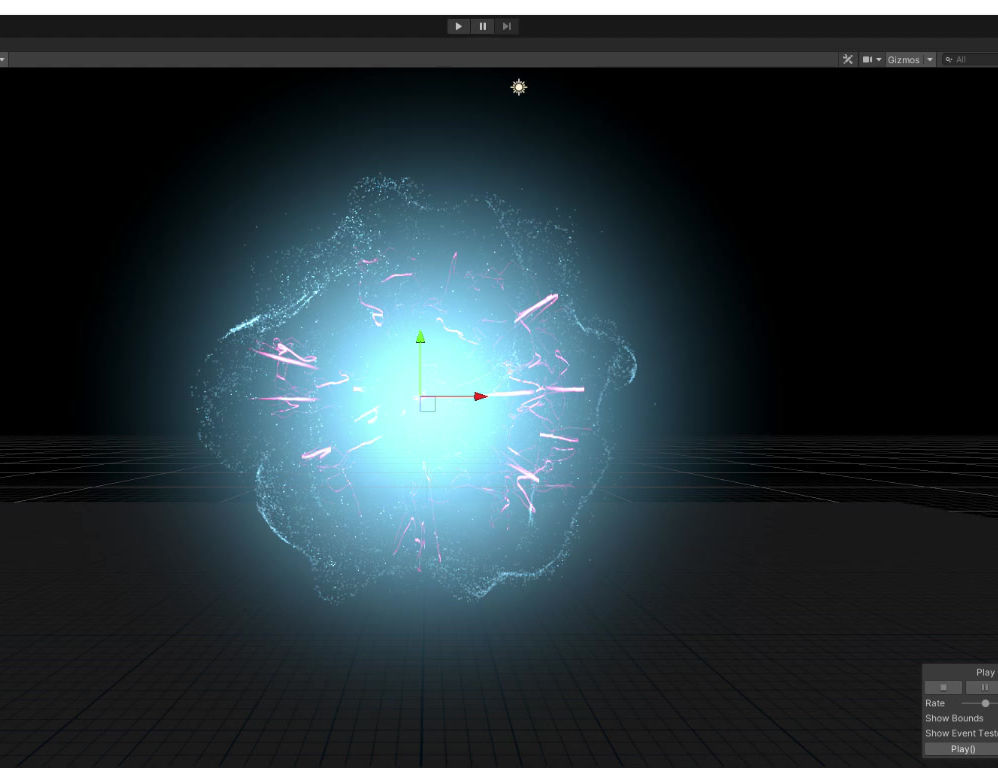This screenshot has height=768, width=998.
Task: Click the stop button in the VFX play panel
Action: click(943, 687)
